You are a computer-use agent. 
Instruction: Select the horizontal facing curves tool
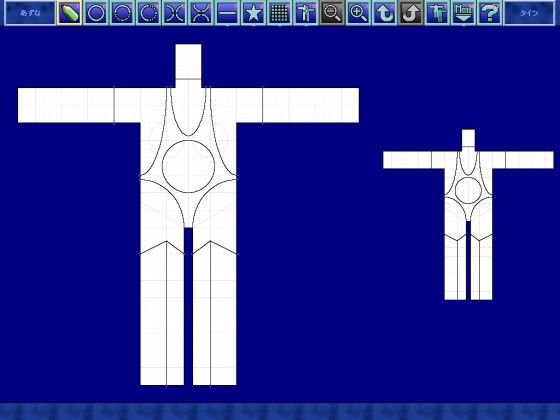click(201, 13)
